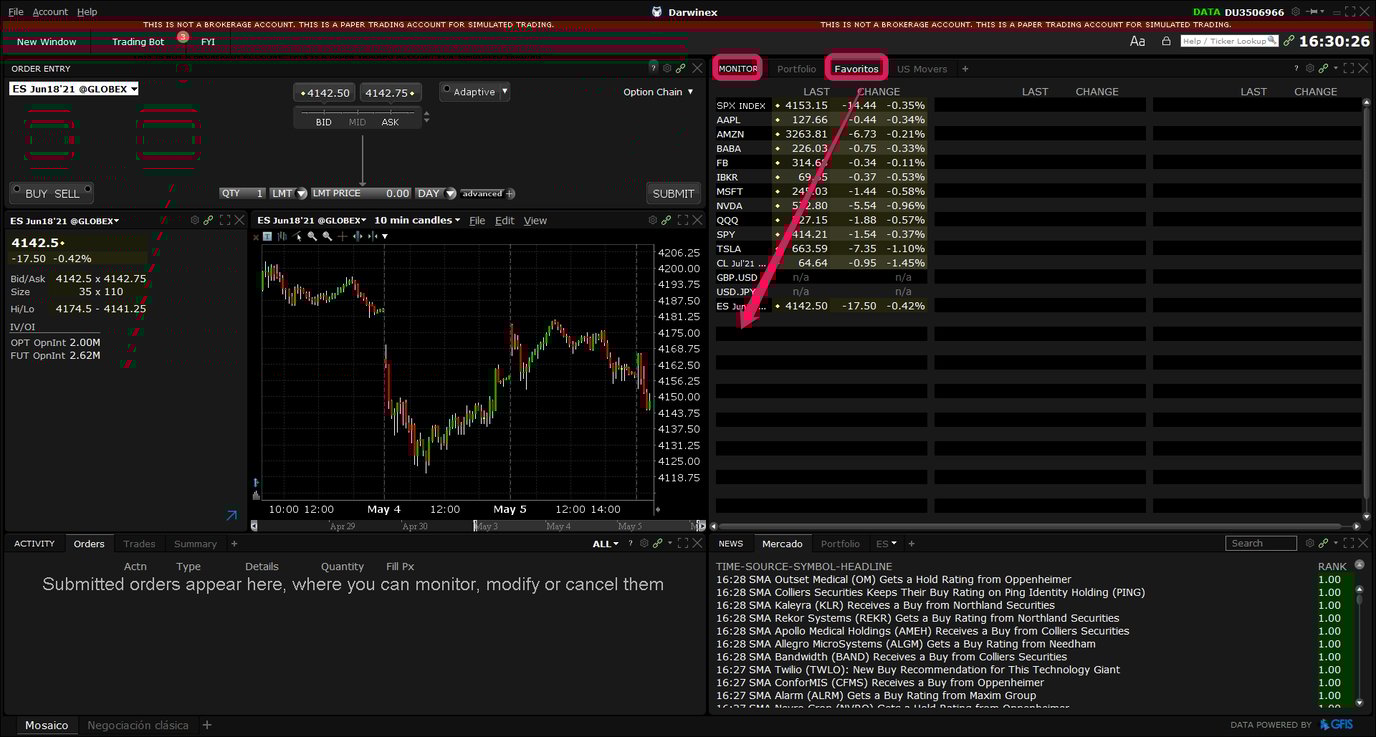Viewport: 1376px width, 737px height.
Task: Open the Order Entry help question mark
Action: point(654,68)
